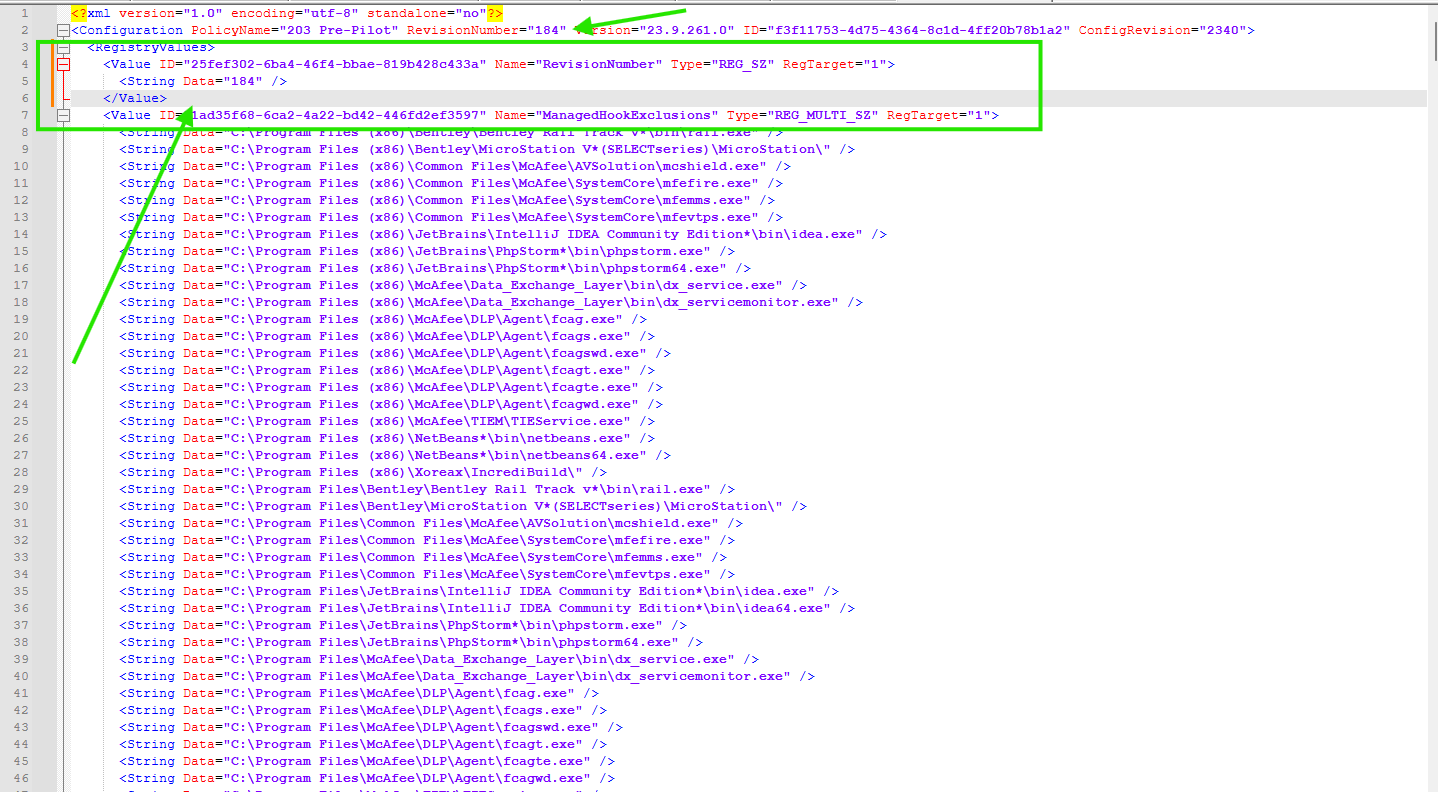1438x792 pixels.
Task: Click the idea64.exe path on line 36
Action: (527, 608)
